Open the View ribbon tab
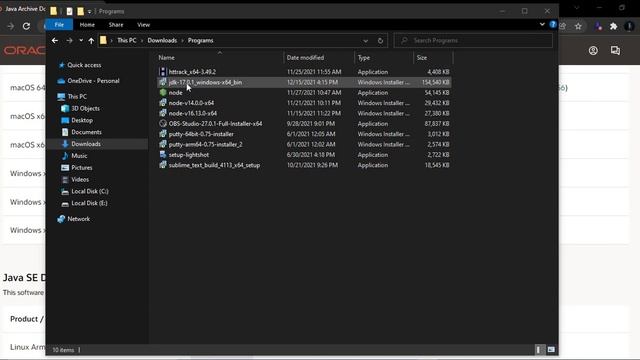 tap(143, 24)
